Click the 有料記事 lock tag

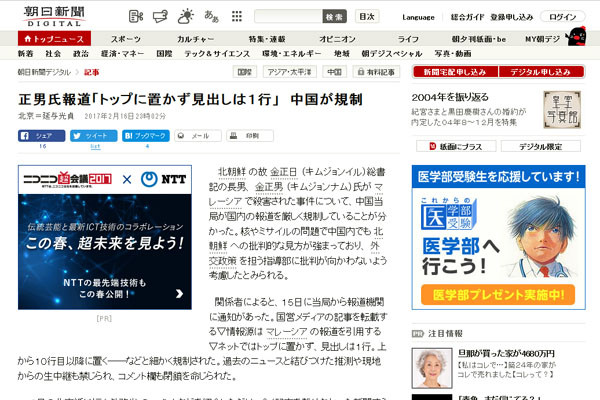[376, 72]
